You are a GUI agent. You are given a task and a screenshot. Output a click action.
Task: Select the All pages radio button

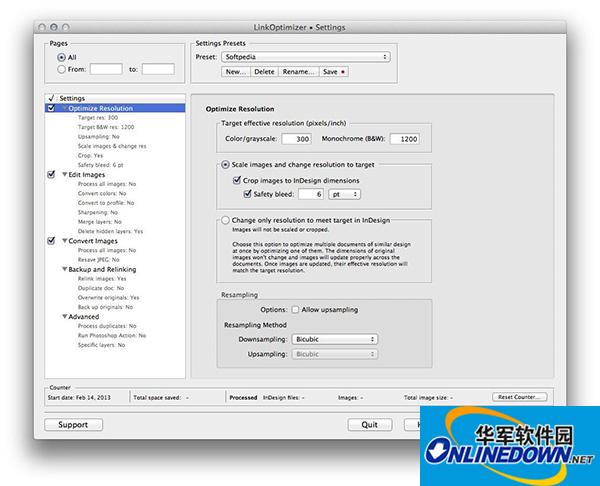[61, 57]
